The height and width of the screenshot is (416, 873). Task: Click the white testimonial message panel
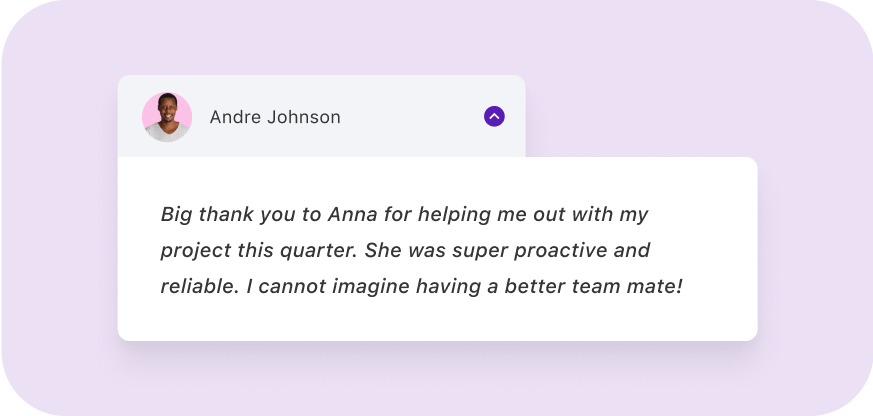pyautogui.click(x=438, y=249)
